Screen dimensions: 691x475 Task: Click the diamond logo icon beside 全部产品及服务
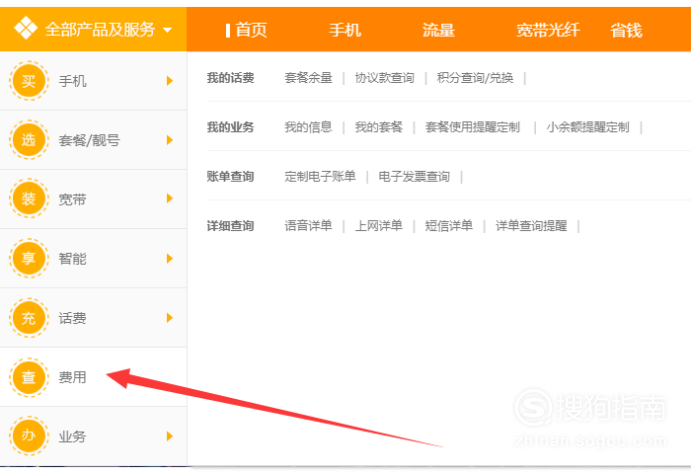click(x=26, y=28)
